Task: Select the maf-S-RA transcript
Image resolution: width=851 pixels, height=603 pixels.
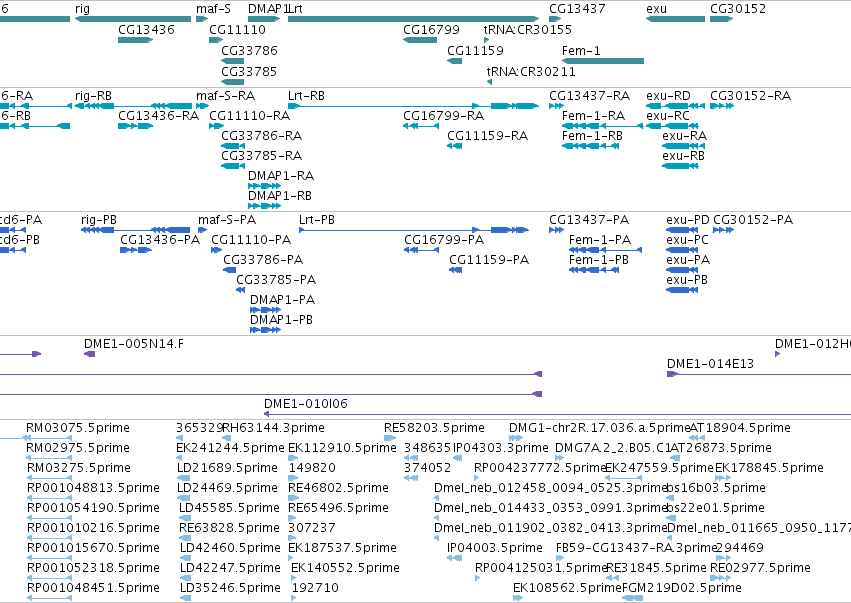Action: tap(202, 106)
